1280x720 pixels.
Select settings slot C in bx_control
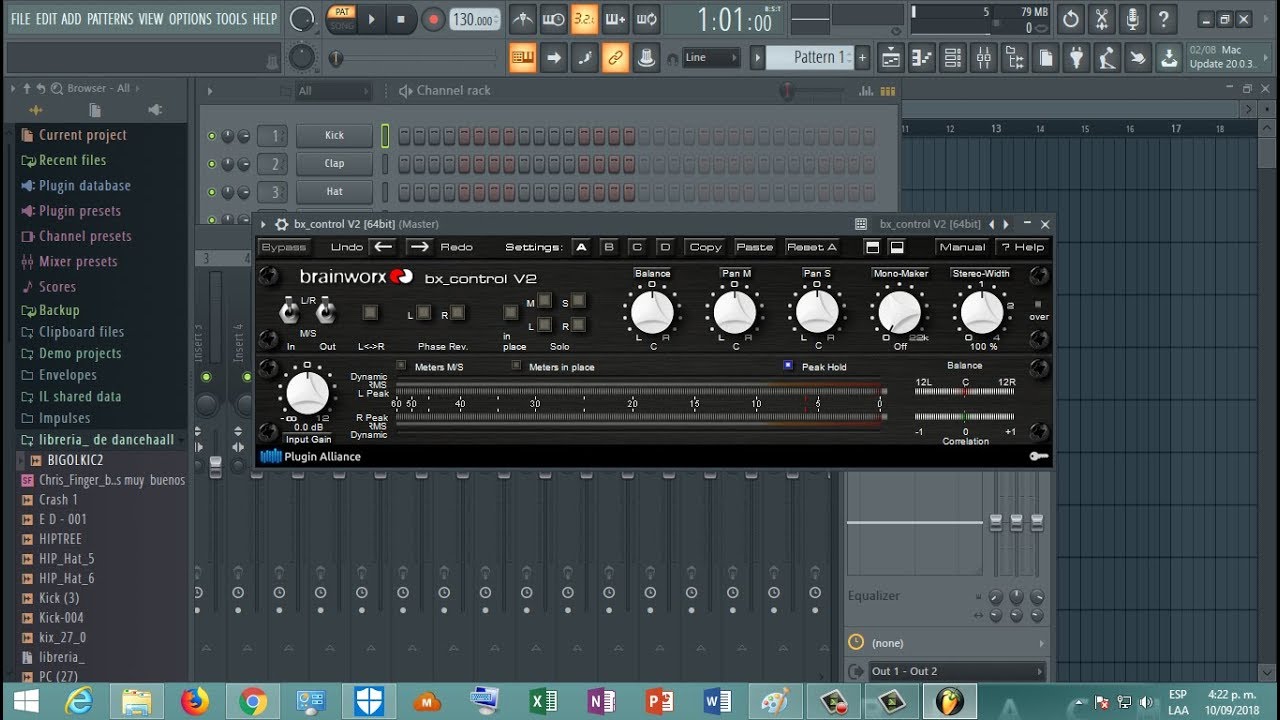[637, 247]
